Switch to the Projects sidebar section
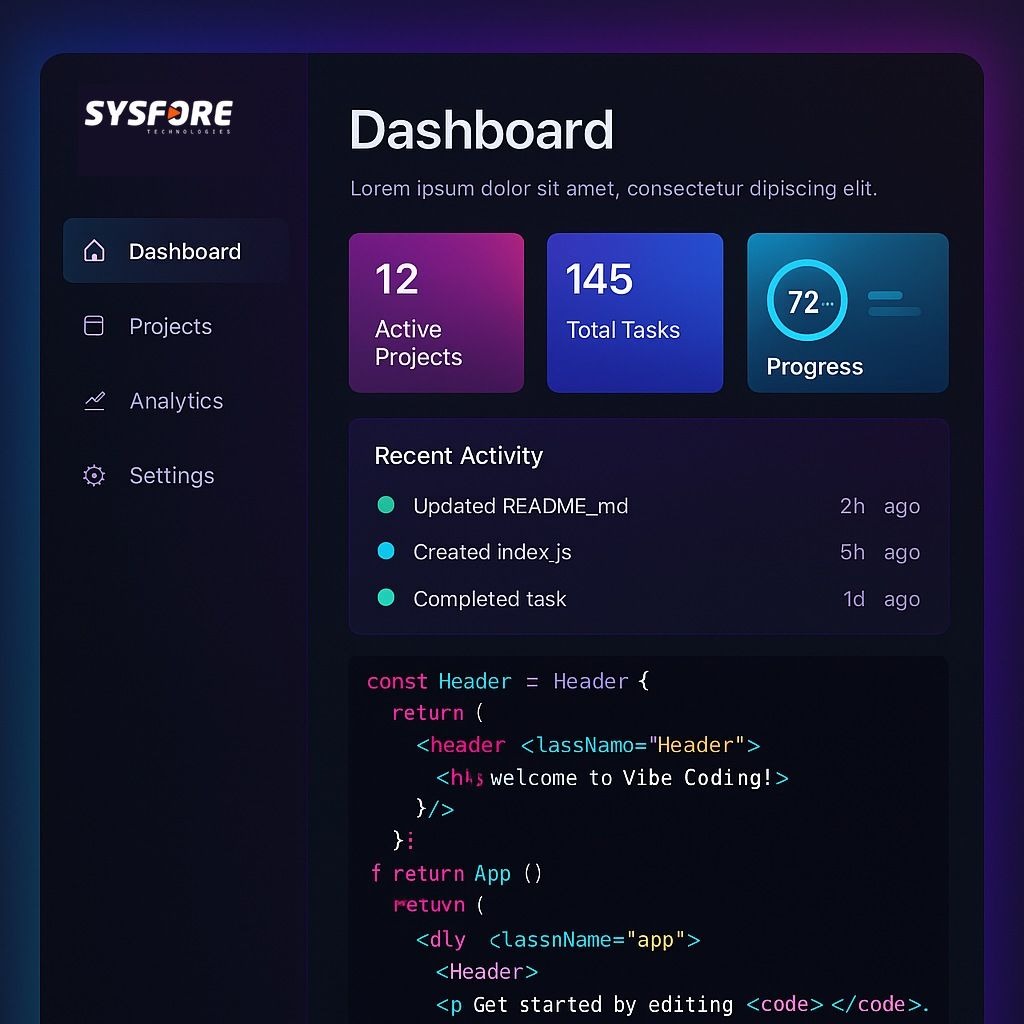 (x=170, y=326)
